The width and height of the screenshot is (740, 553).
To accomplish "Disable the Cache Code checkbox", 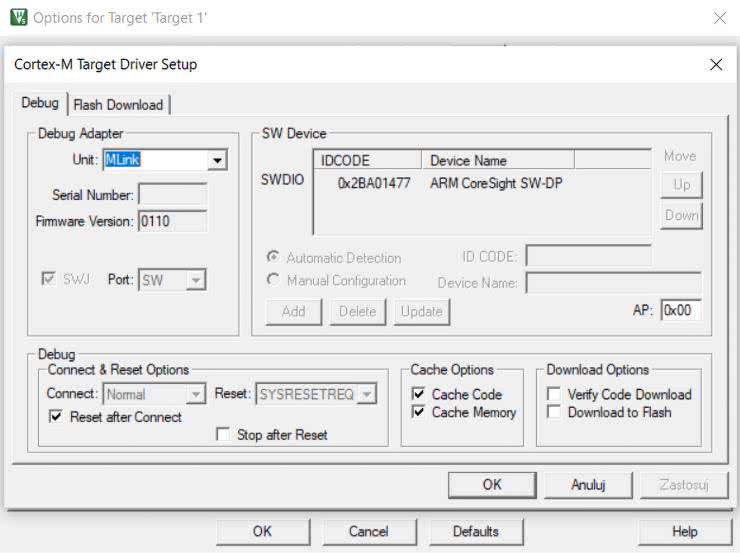I will point(419,395).
